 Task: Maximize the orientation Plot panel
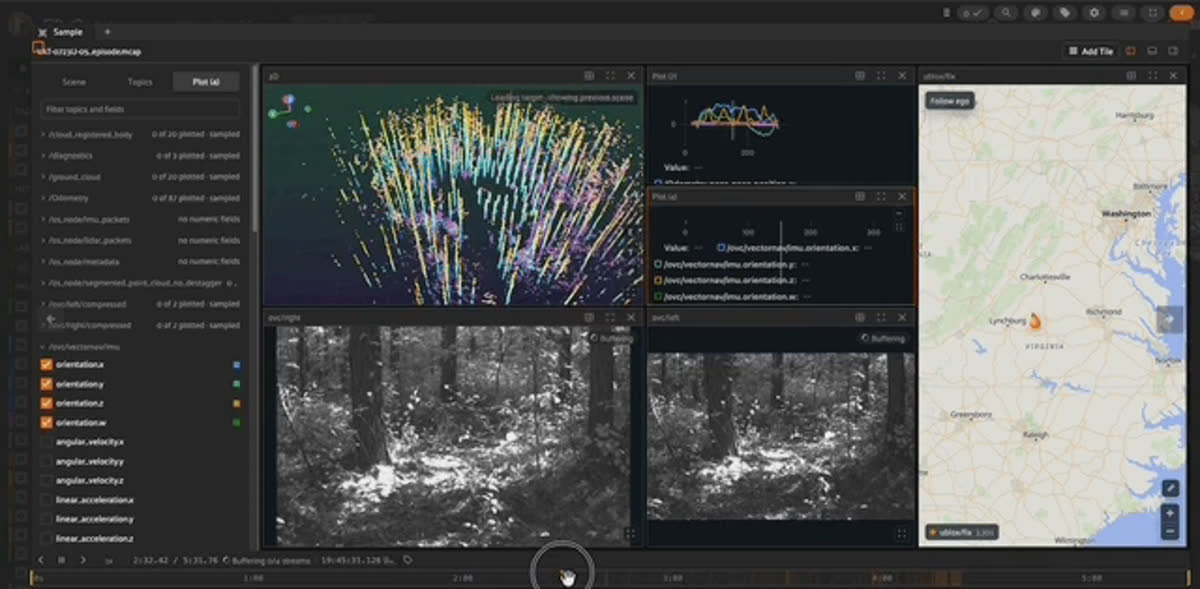point(881,197)
